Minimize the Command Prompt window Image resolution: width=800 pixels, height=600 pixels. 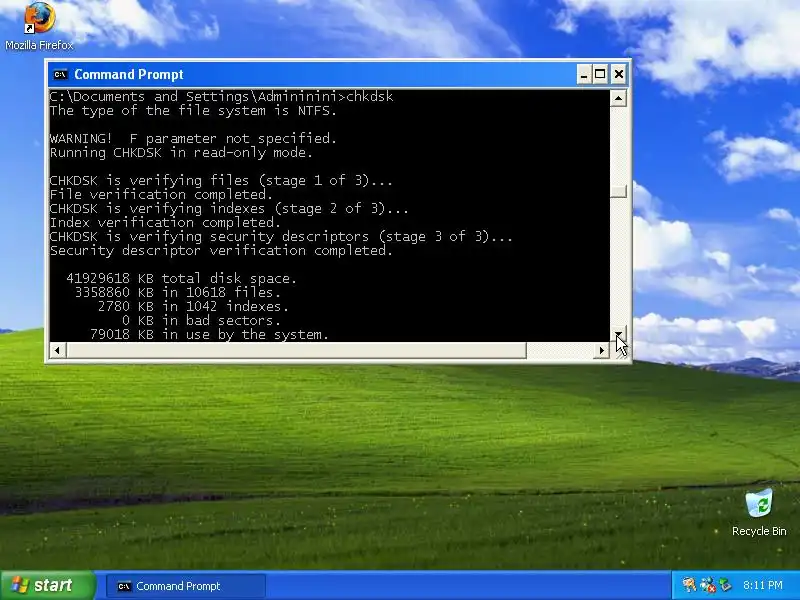pyautogui.click(x=584, y=74)
